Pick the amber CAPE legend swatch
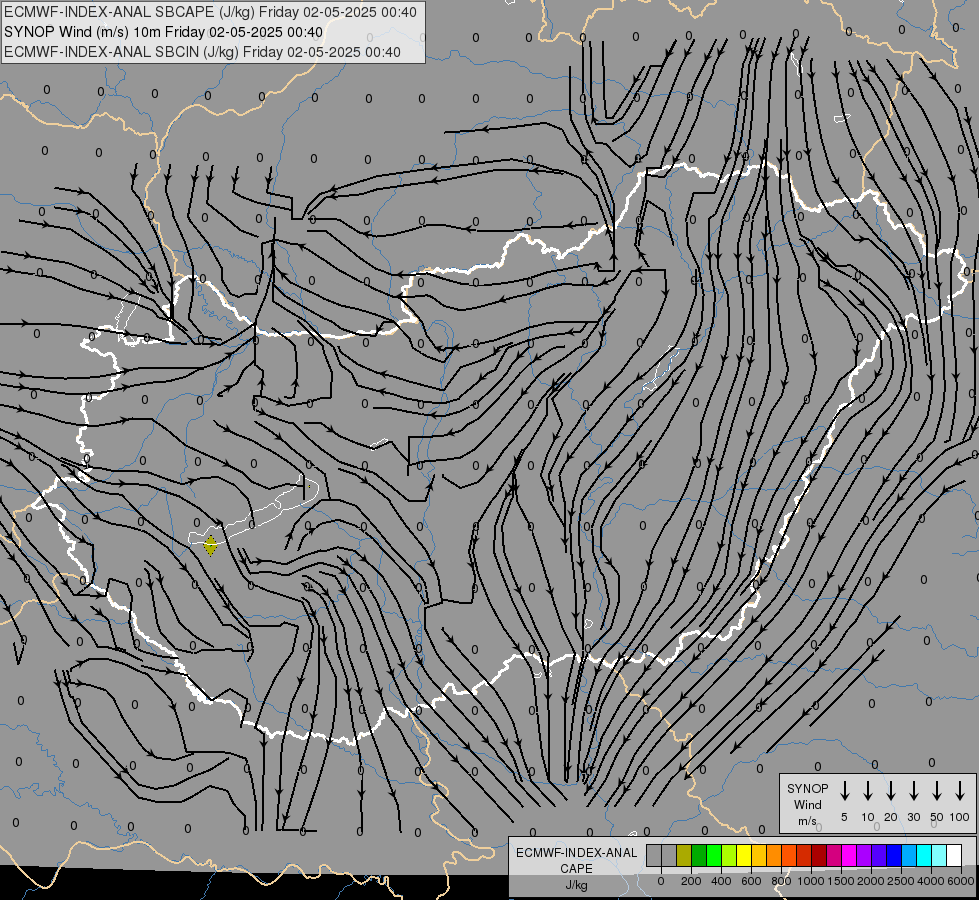 tap(759, 855)
